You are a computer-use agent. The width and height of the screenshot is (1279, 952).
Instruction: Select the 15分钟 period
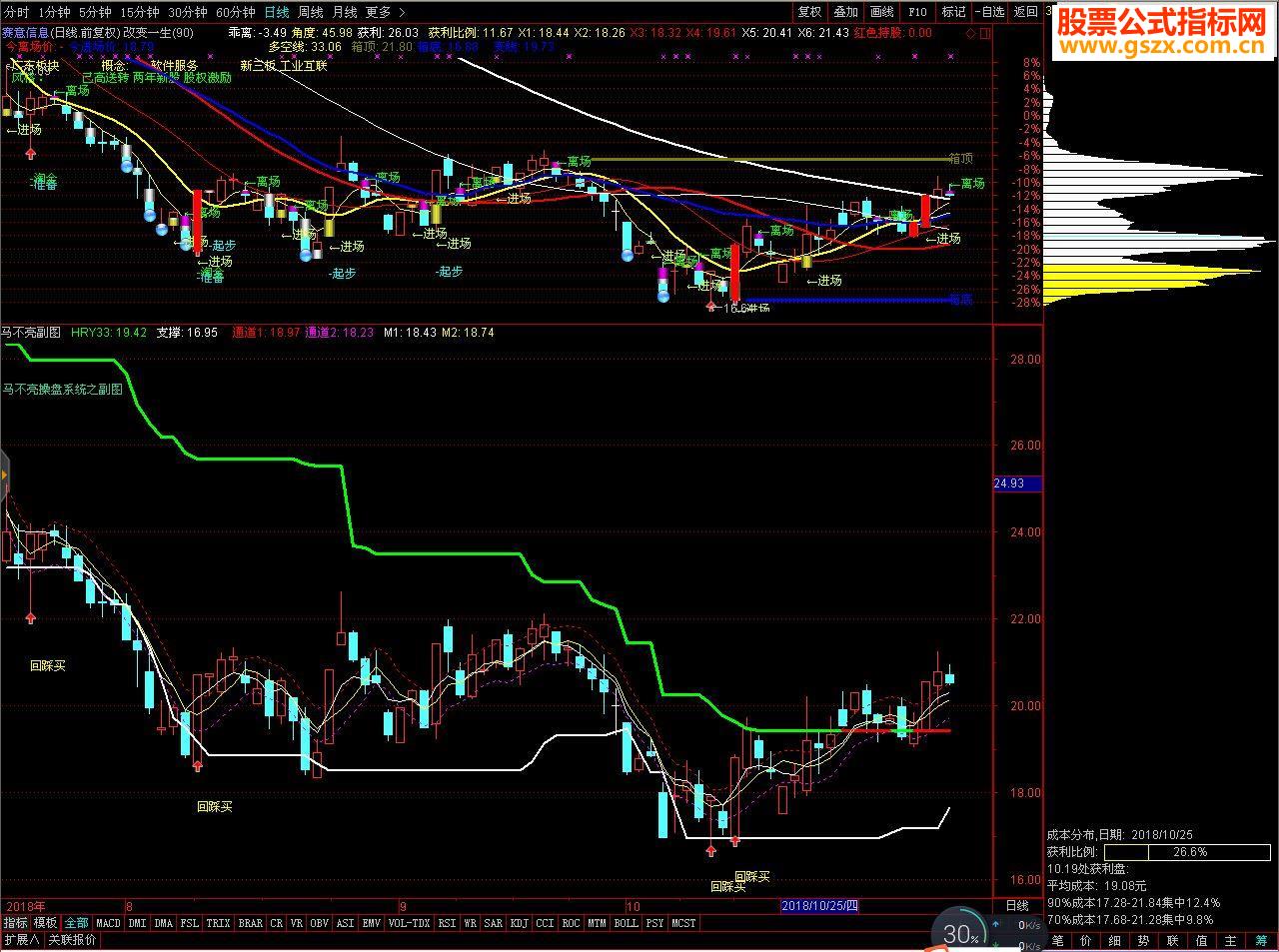139,12
